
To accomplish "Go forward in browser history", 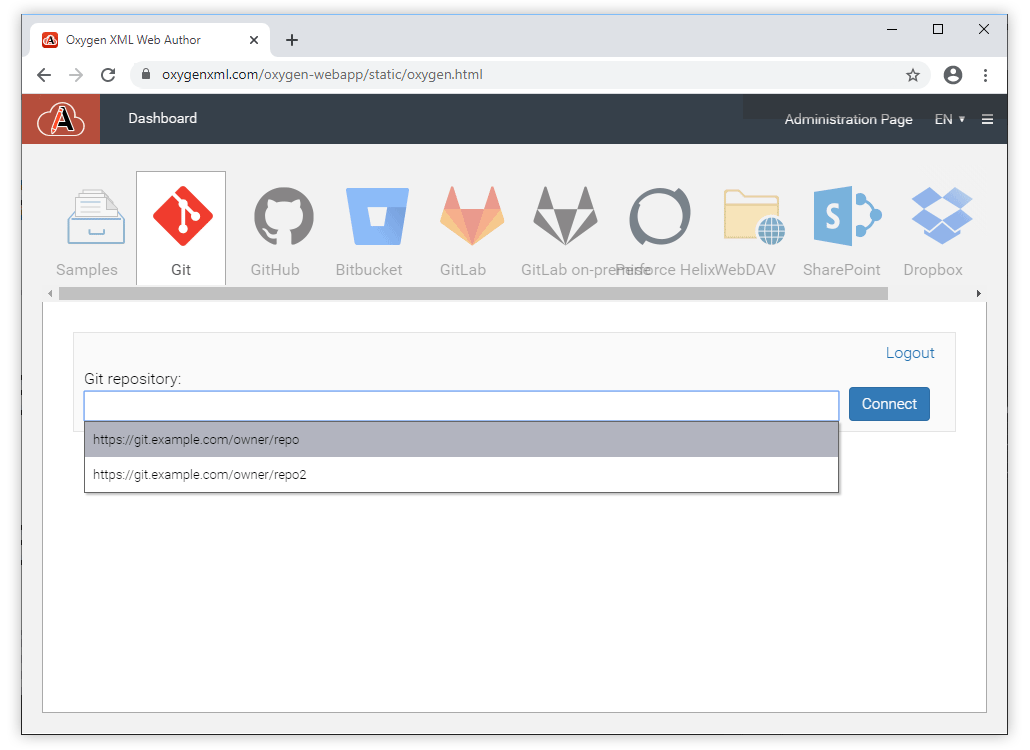I will (x=76, y=75).
